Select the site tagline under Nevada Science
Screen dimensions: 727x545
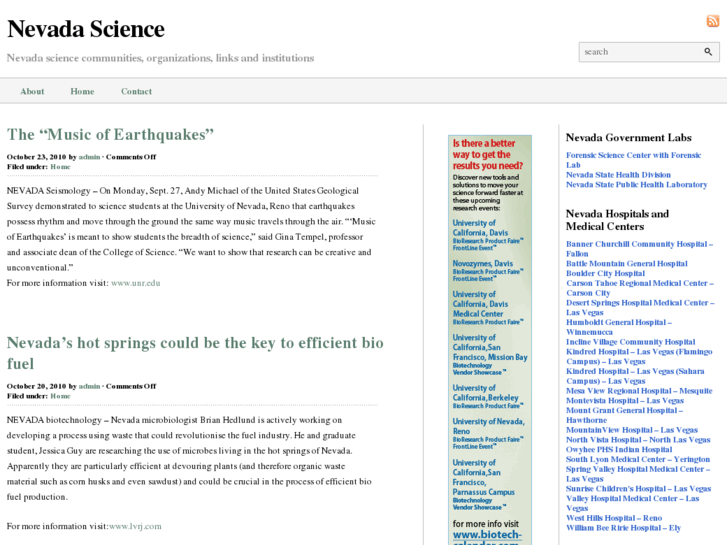click(160, 58)
